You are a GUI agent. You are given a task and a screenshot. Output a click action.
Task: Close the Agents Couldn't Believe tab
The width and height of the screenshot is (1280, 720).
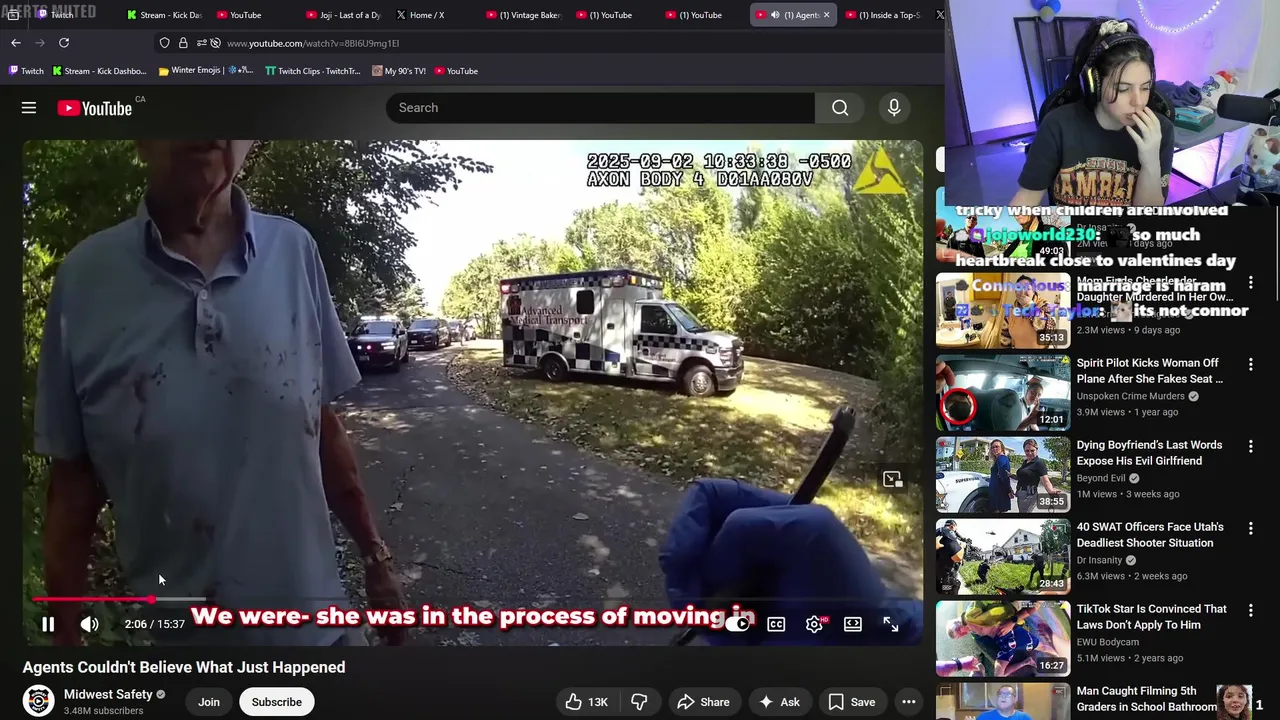click(826, 15)
